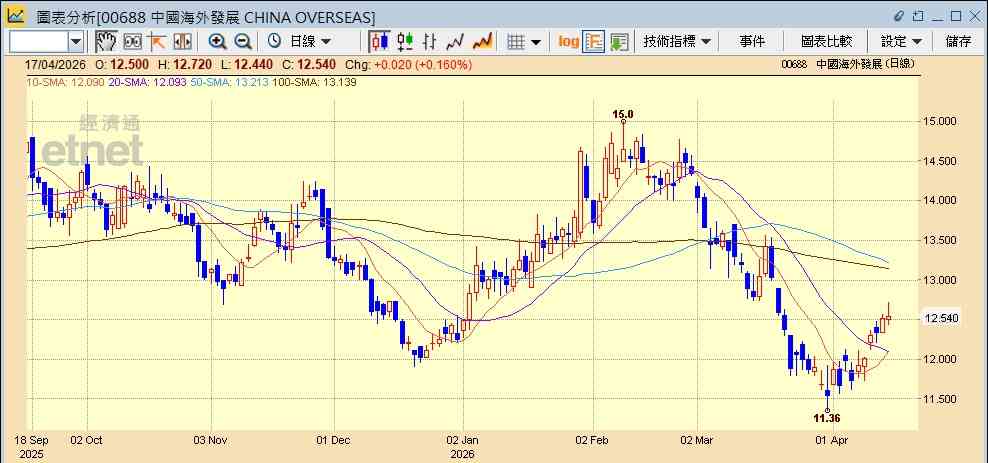Image resolution: width=988 pixels, height=463 pixels.
Task: Zoom out of the chart
Action: click(243, 42)
